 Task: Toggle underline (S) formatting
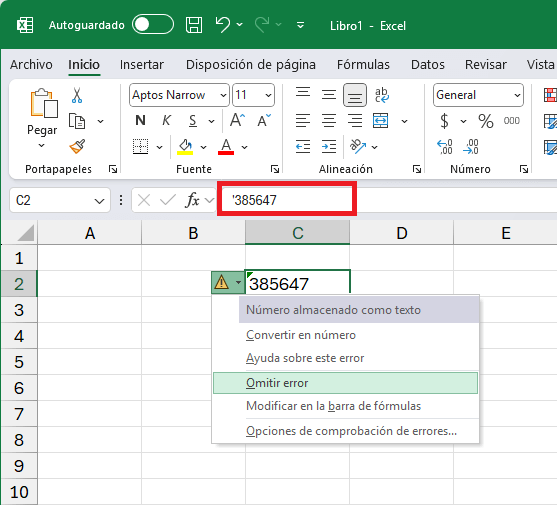pyautogui.click(x=193, y=121)
